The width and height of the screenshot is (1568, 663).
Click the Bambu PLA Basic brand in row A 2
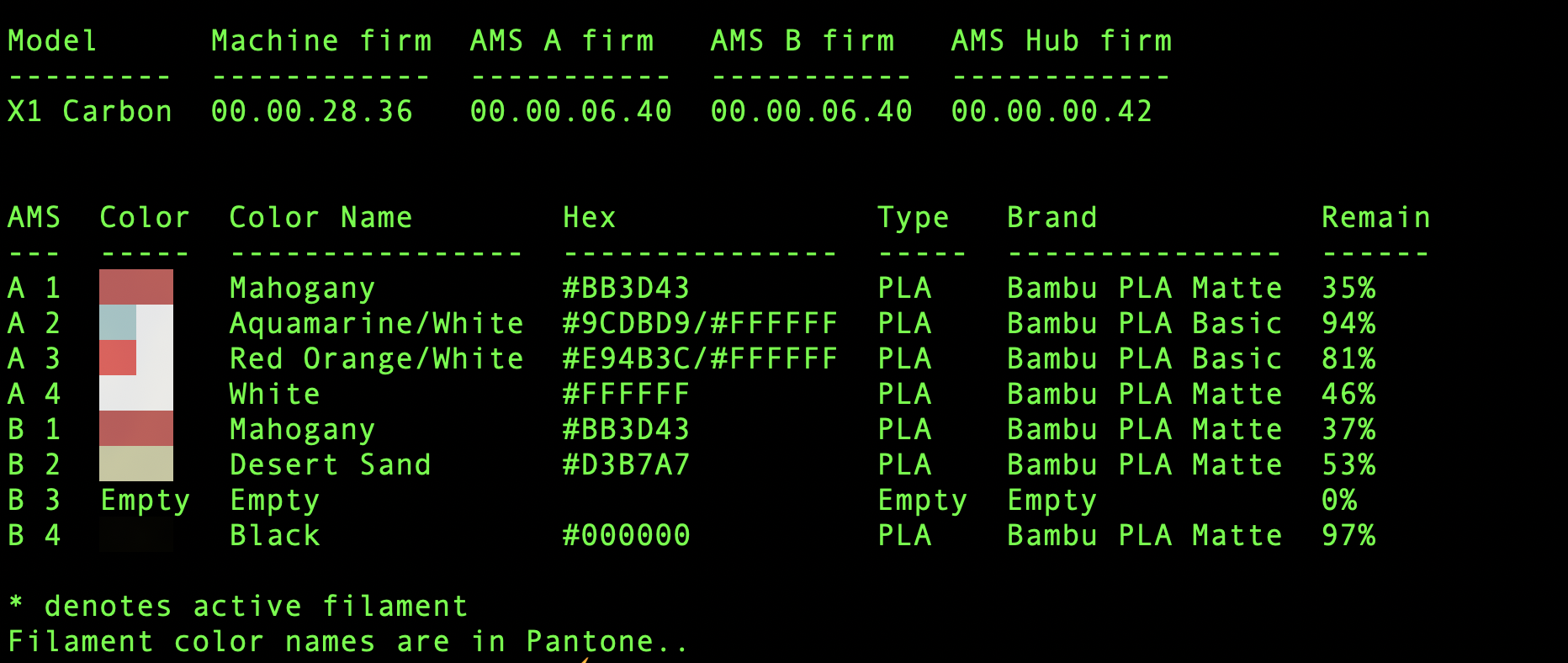tap(1144, 323)
